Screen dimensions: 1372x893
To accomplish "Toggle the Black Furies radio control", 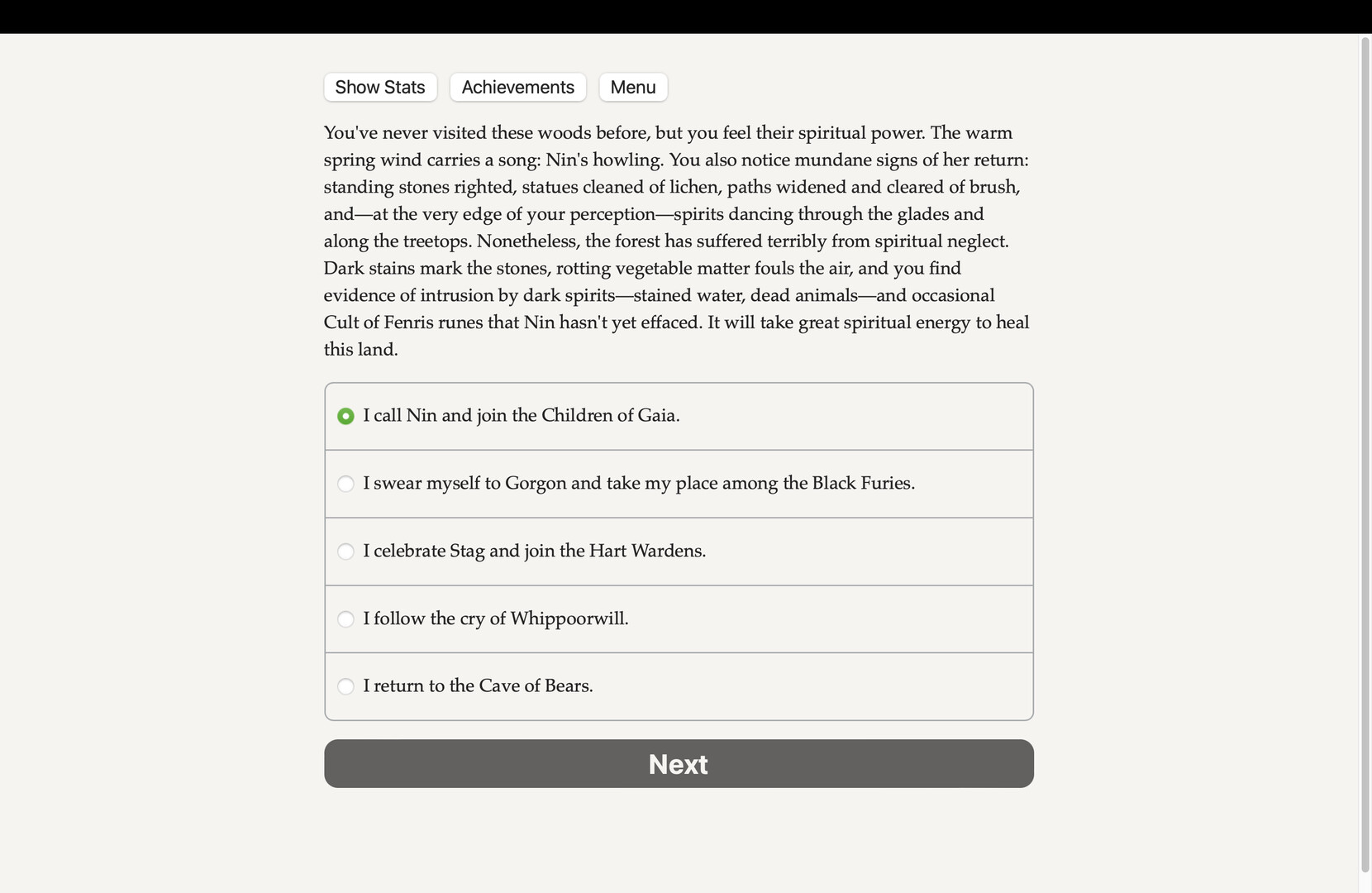I will click(345, 484).
